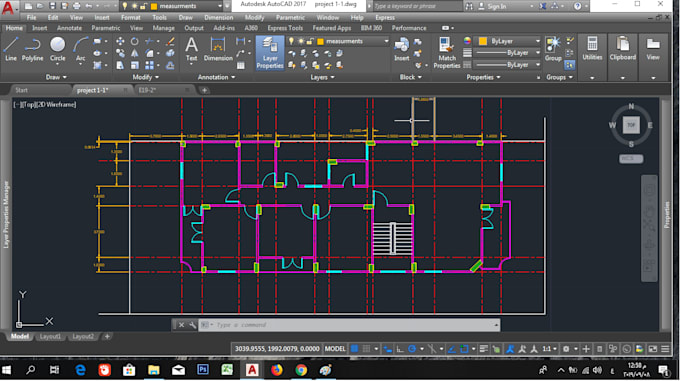Open the annotation scale 1:1 dropdown
The image size is (680, 381).
click(549, 349)
